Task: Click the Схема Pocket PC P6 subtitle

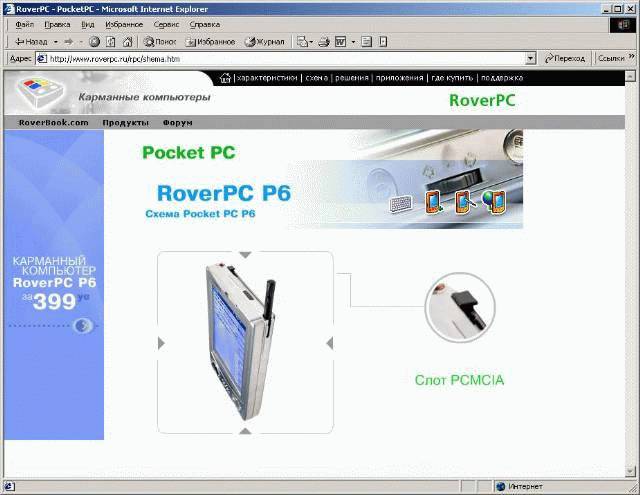Action: point(200,214)
